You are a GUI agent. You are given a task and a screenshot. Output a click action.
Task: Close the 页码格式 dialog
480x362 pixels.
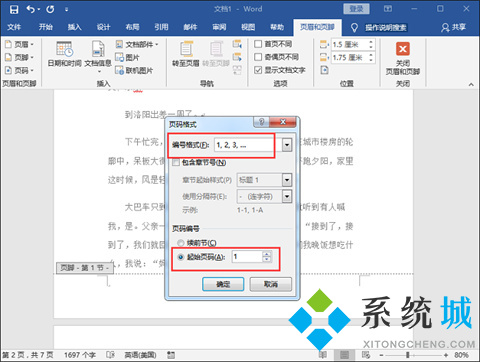283,122
